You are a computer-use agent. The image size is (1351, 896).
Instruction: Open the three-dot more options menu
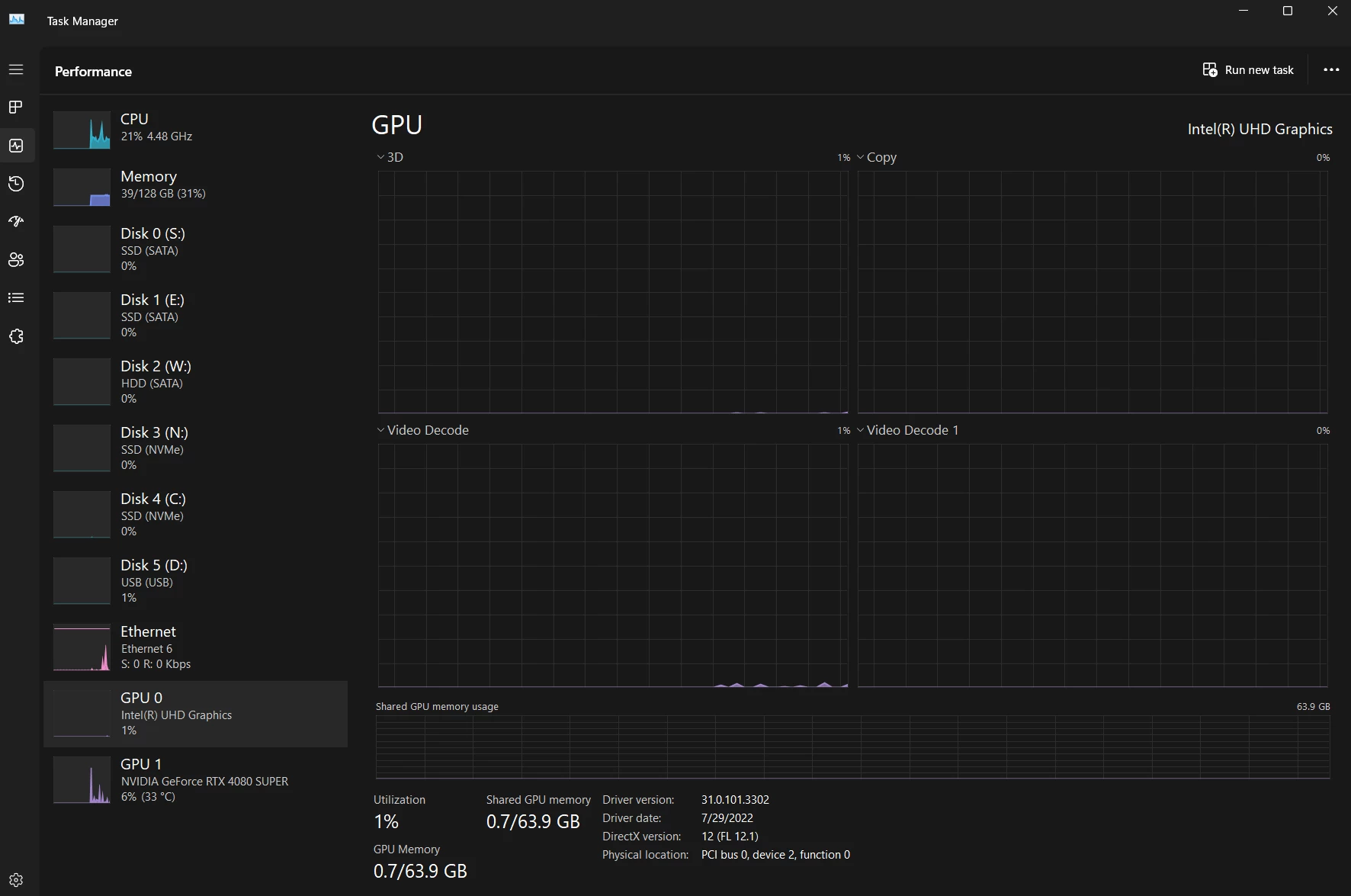pos(1331,69)
